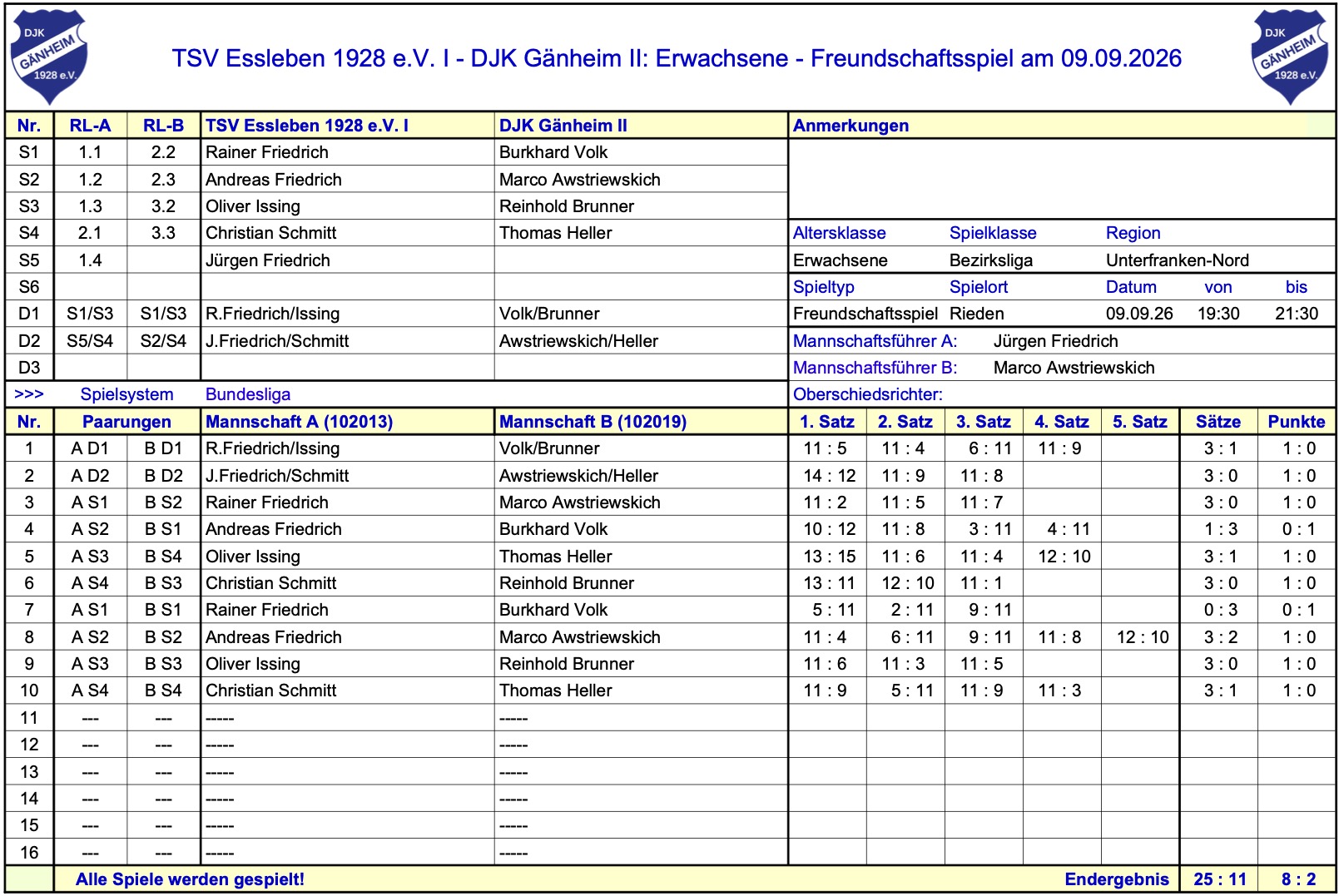Select the 'Punkte' column header
The image size is (1339, 896).
point(1297,422)
